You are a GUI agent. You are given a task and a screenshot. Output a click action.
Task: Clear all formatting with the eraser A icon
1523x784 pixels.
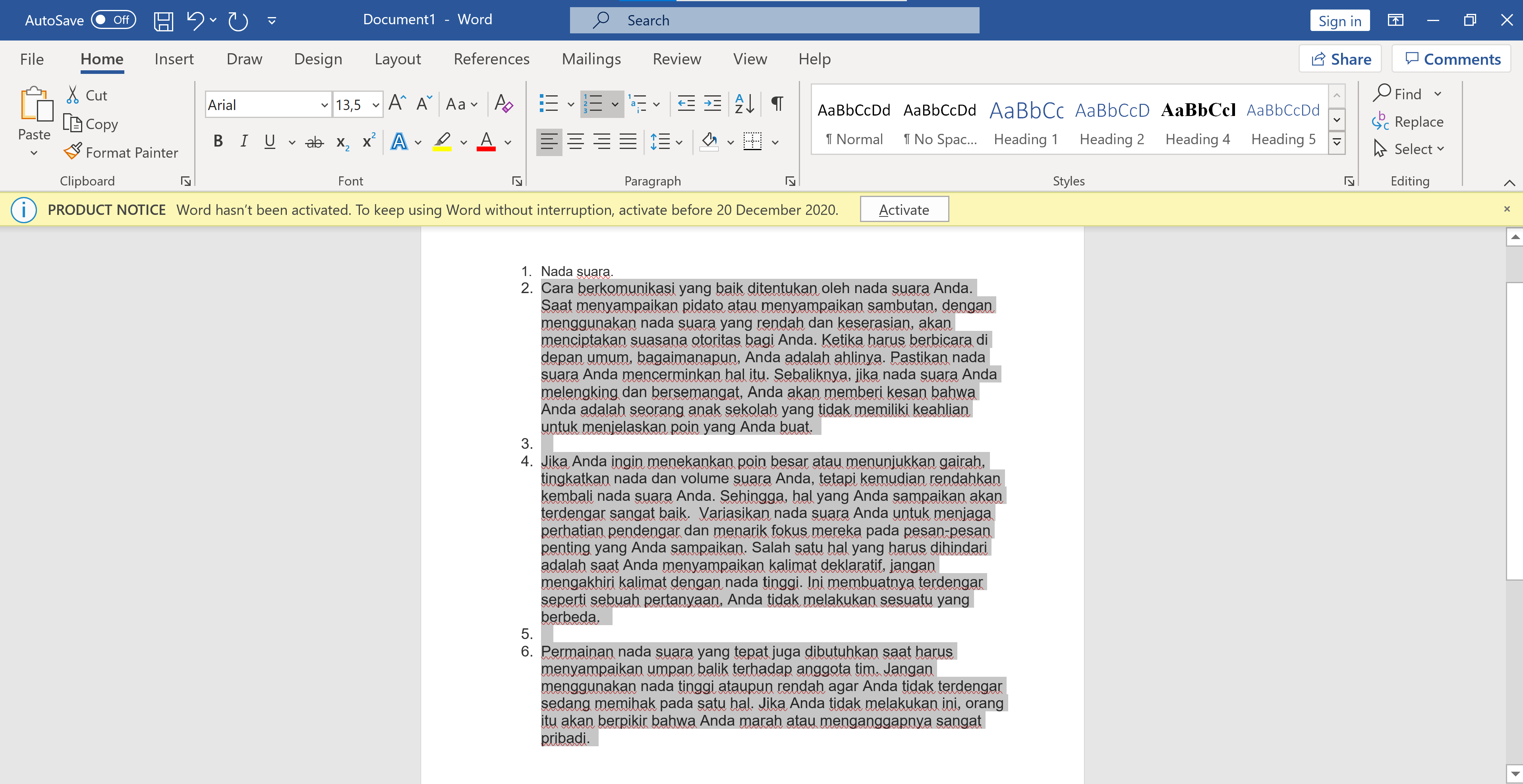503,104
